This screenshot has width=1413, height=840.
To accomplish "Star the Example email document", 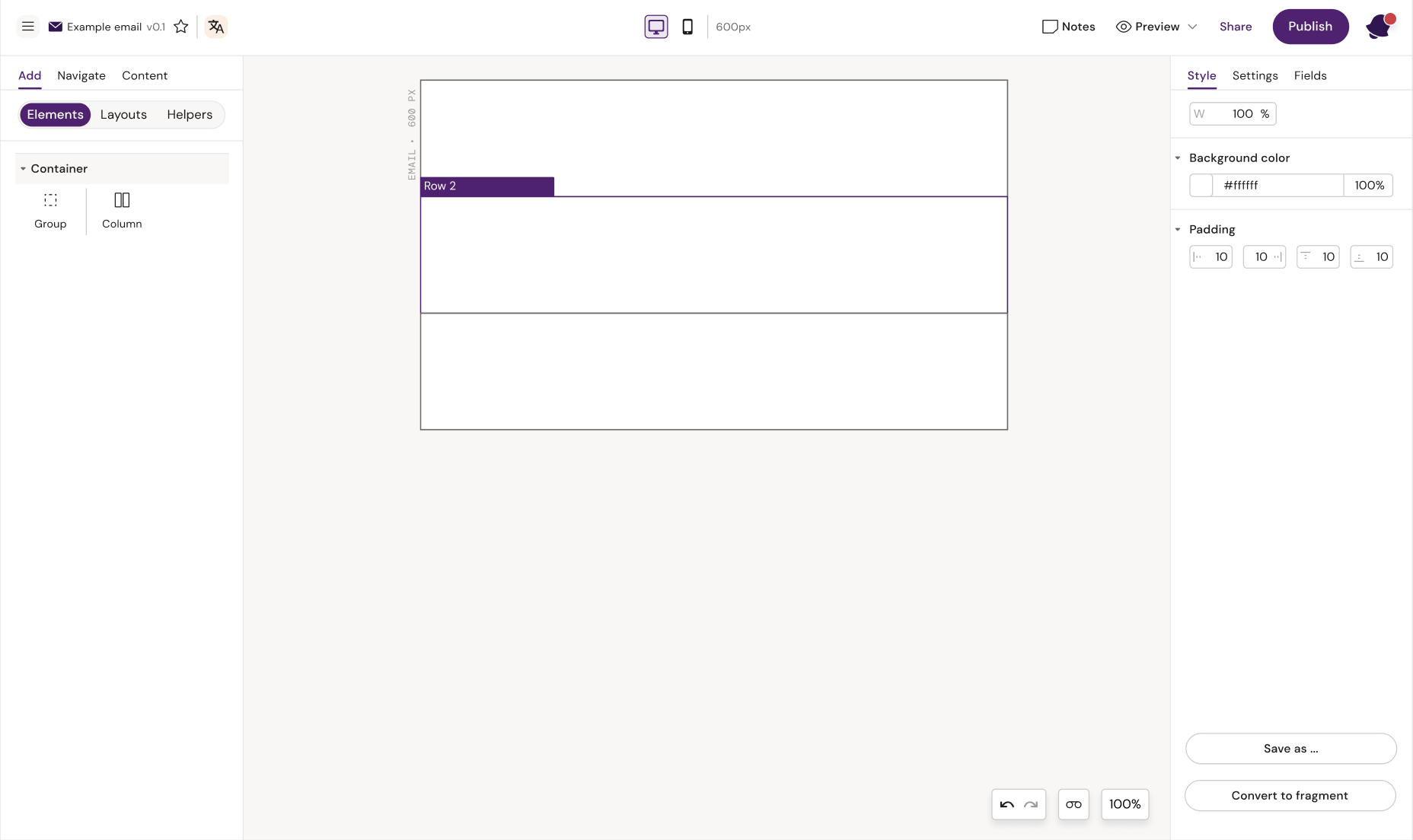I will coord(180,26).
